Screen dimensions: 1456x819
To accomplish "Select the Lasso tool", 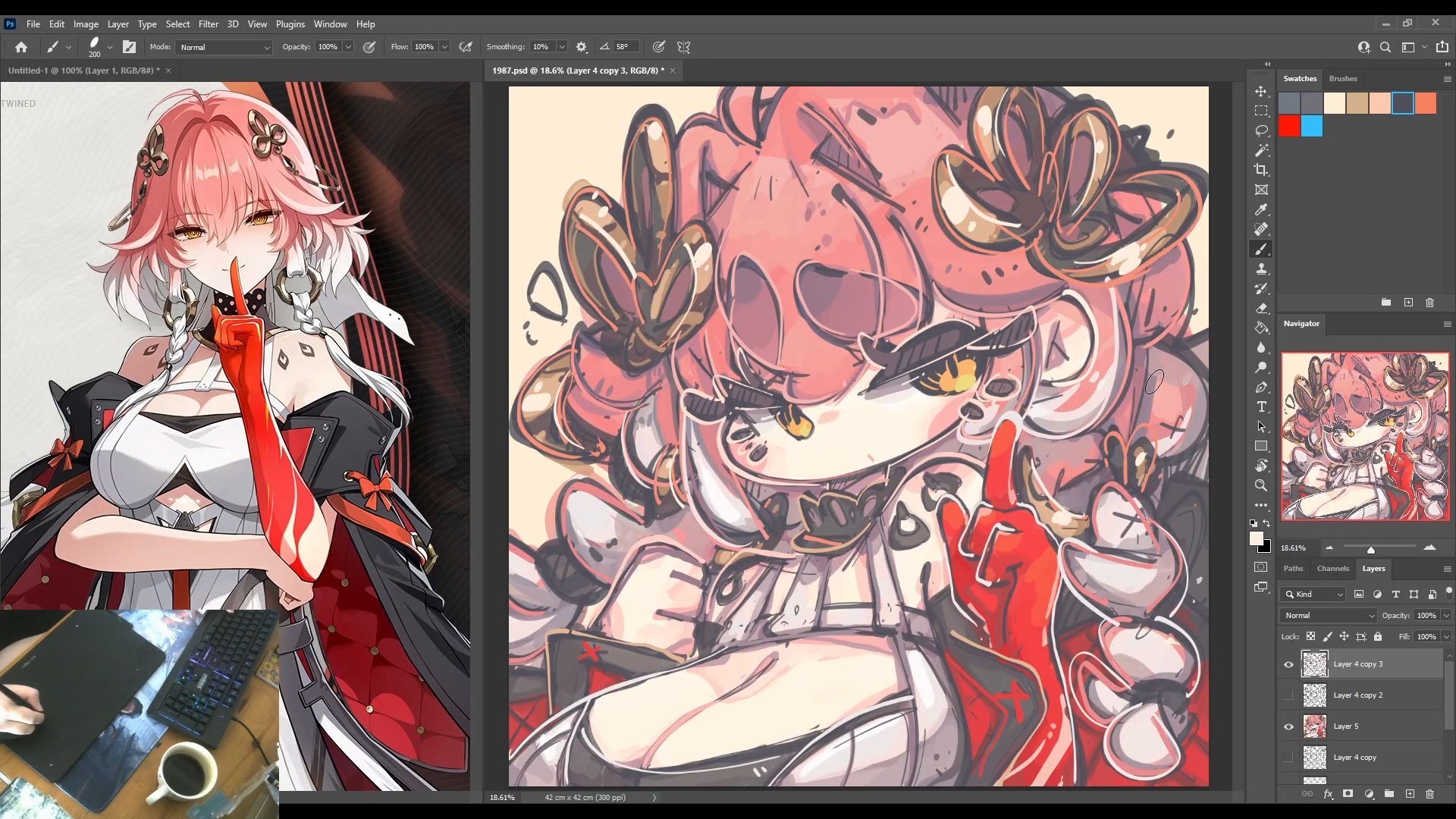I will [1261, 131].
